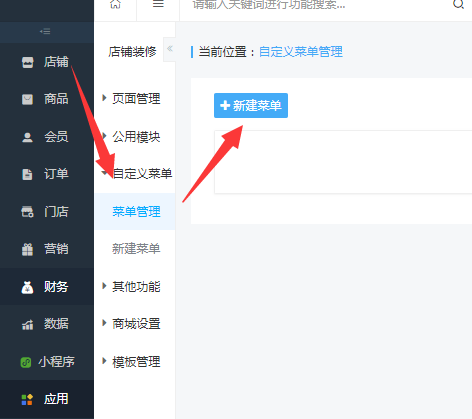The height and width of the screenshot is (419, 472).
Task: Collapse the 店铺装修 submenu panel with double chevron
Action: pyautogui.click(x=170, y=49)
